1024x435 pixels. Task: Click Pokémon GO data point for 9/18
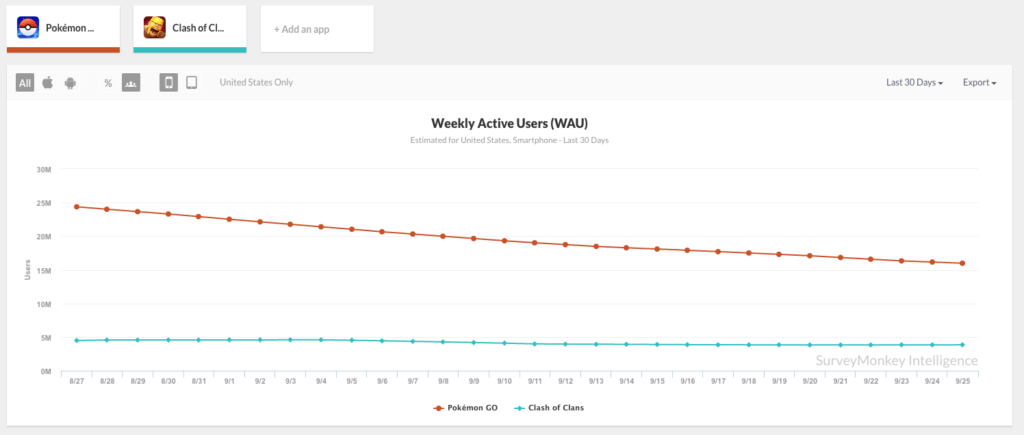(748, 253)
